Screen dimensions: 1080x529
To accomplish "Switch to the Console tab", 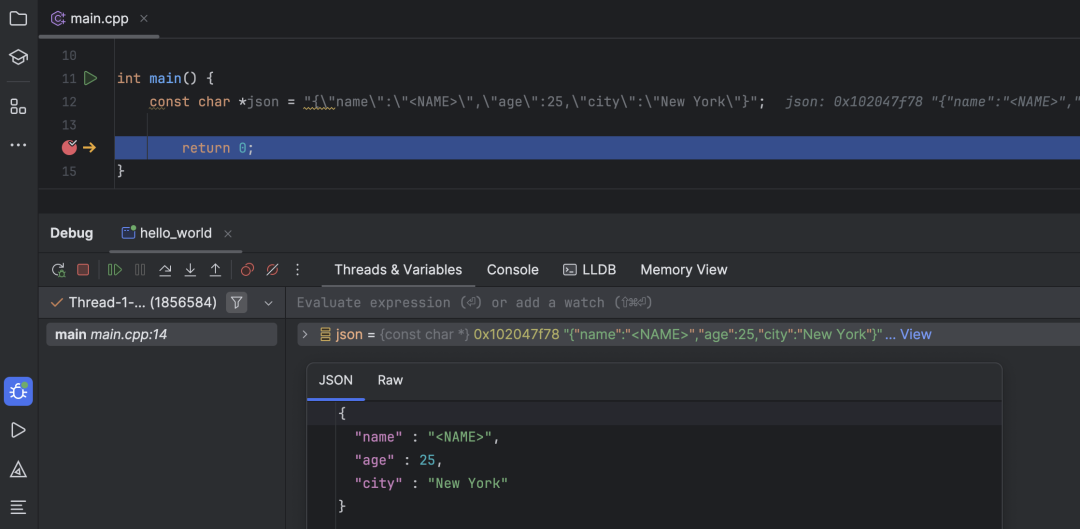I will point(512,270).
